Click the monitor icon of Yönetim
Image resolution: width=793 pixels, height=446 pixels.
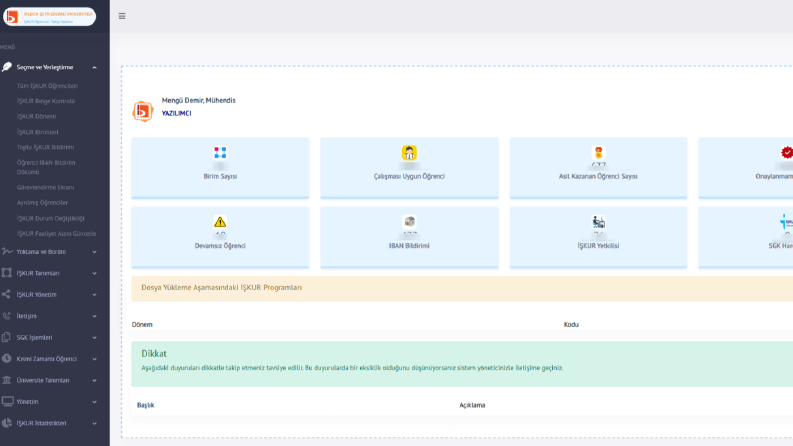(8, 402)
